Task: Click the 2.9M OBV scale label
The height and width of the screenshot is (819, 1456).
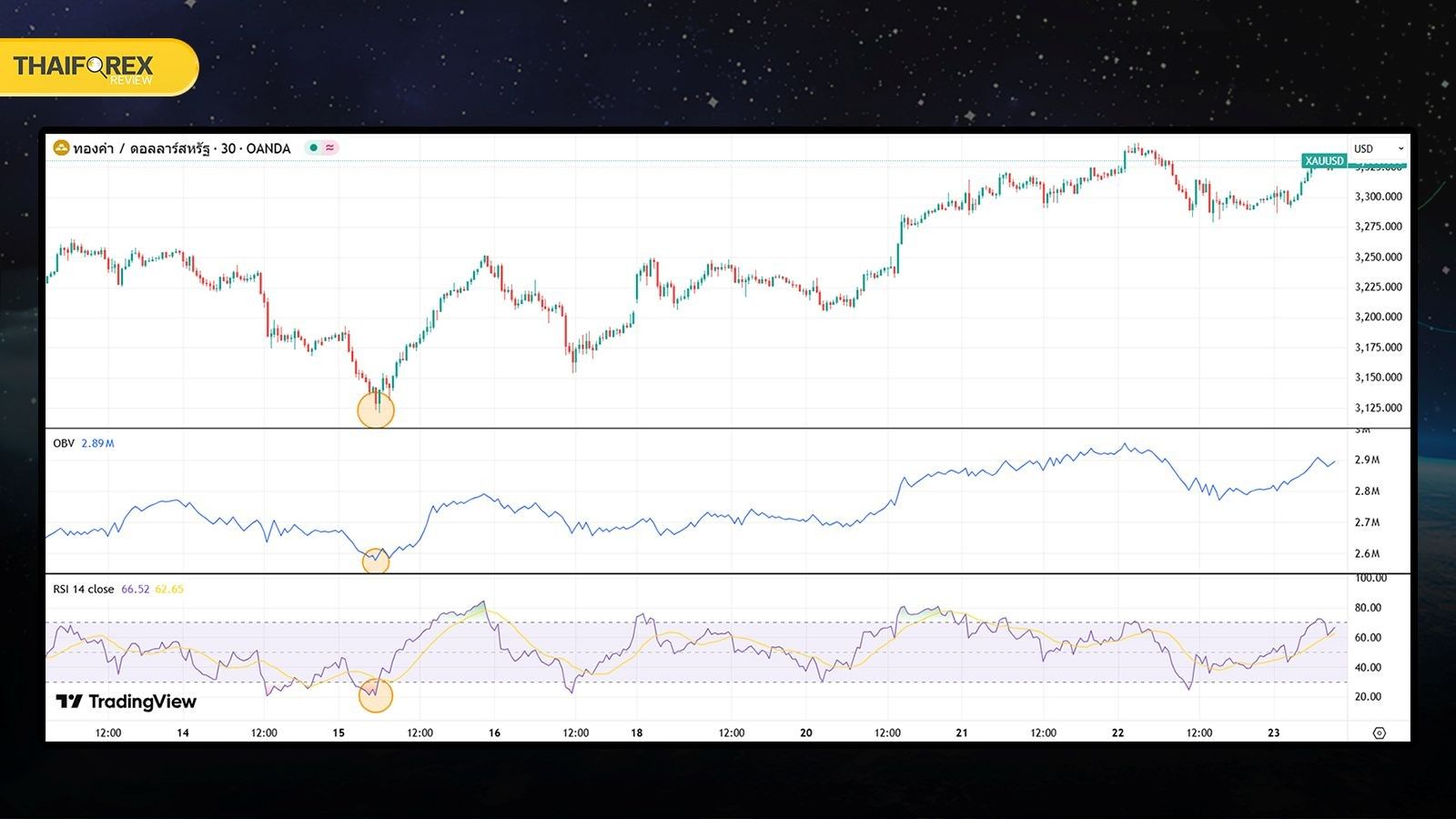Action: pos(1367,460)
